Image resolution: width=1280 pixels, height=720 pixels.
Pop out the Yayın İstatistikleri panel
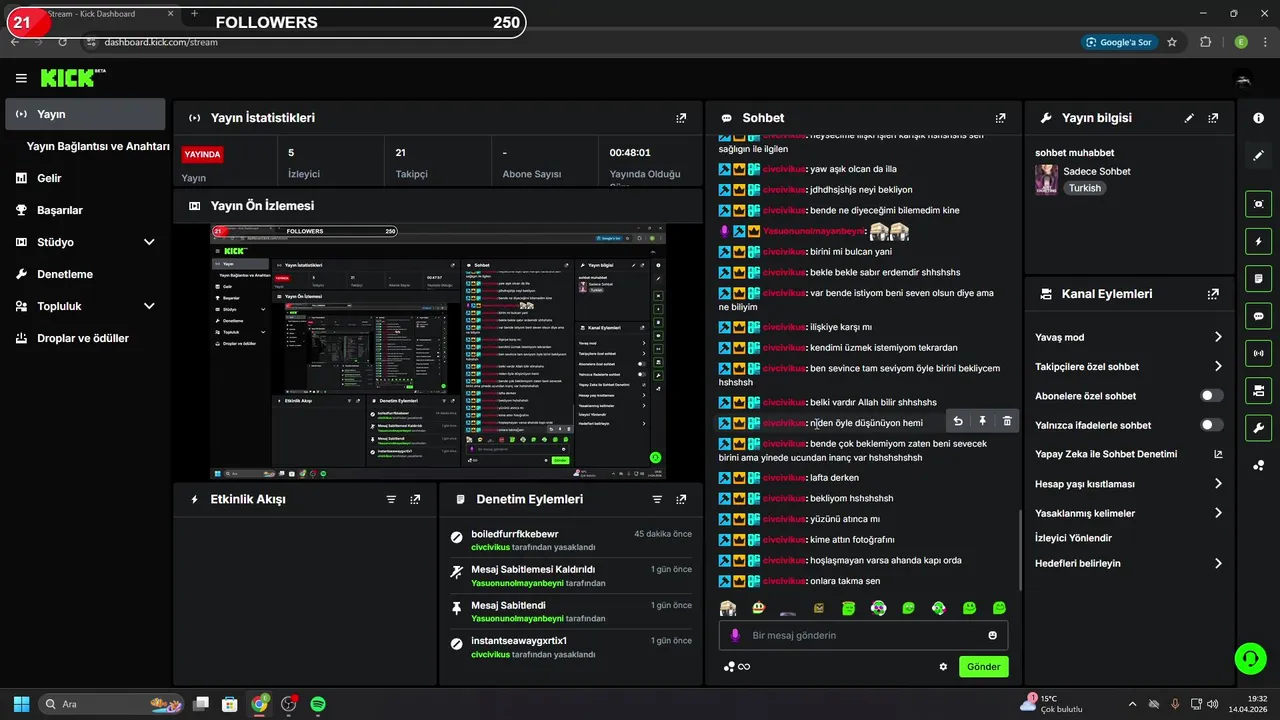pos(681,118)
